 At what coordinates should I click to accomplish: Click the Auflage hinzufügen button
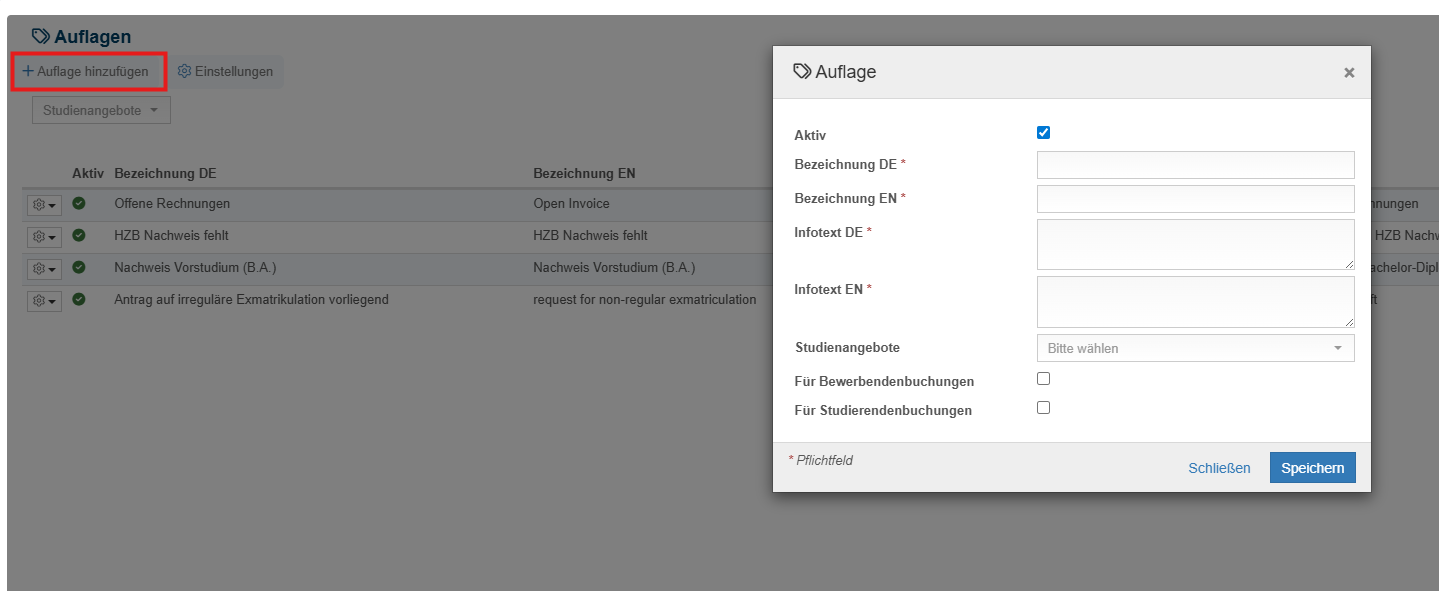point(88,71)
